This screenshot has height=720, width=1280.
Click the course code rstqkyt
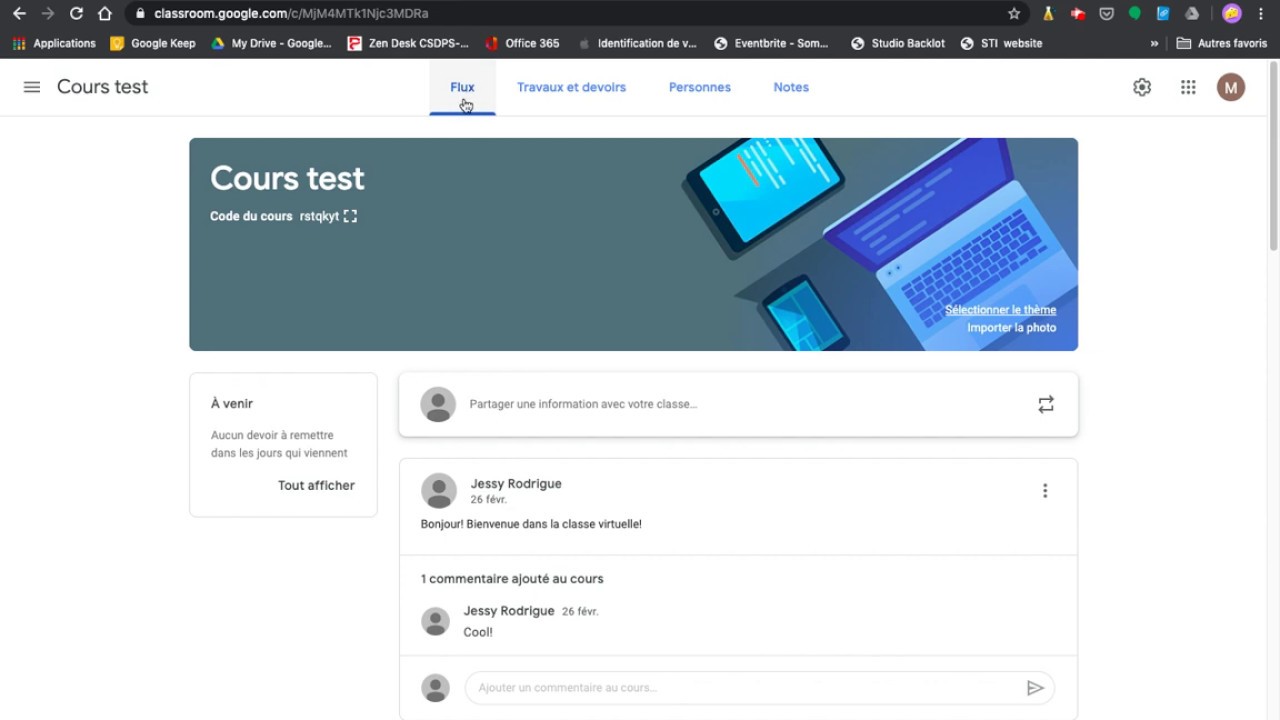coord(319,216)
